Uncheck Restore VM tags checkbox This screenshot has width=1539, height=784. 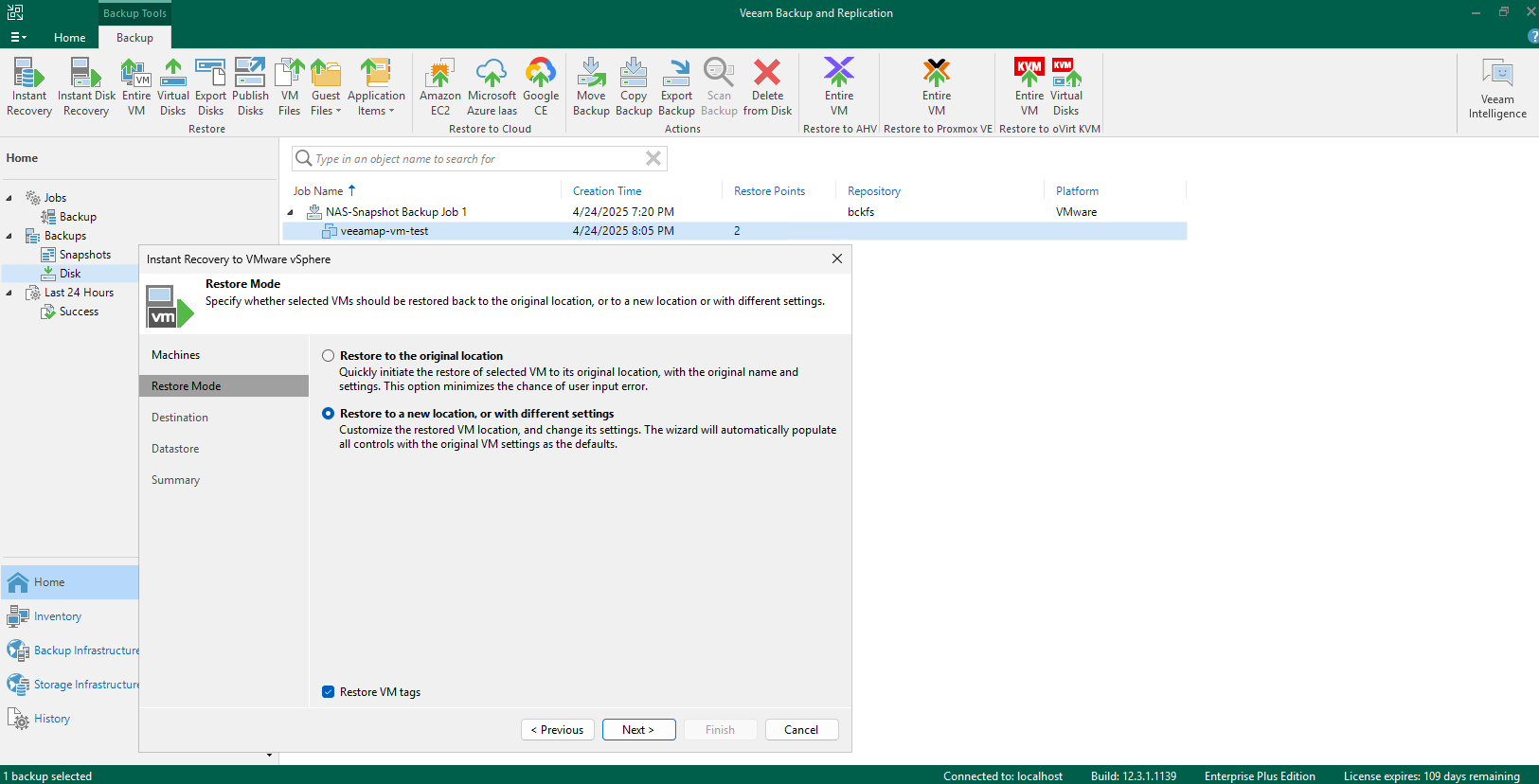[x=328, y=692]
